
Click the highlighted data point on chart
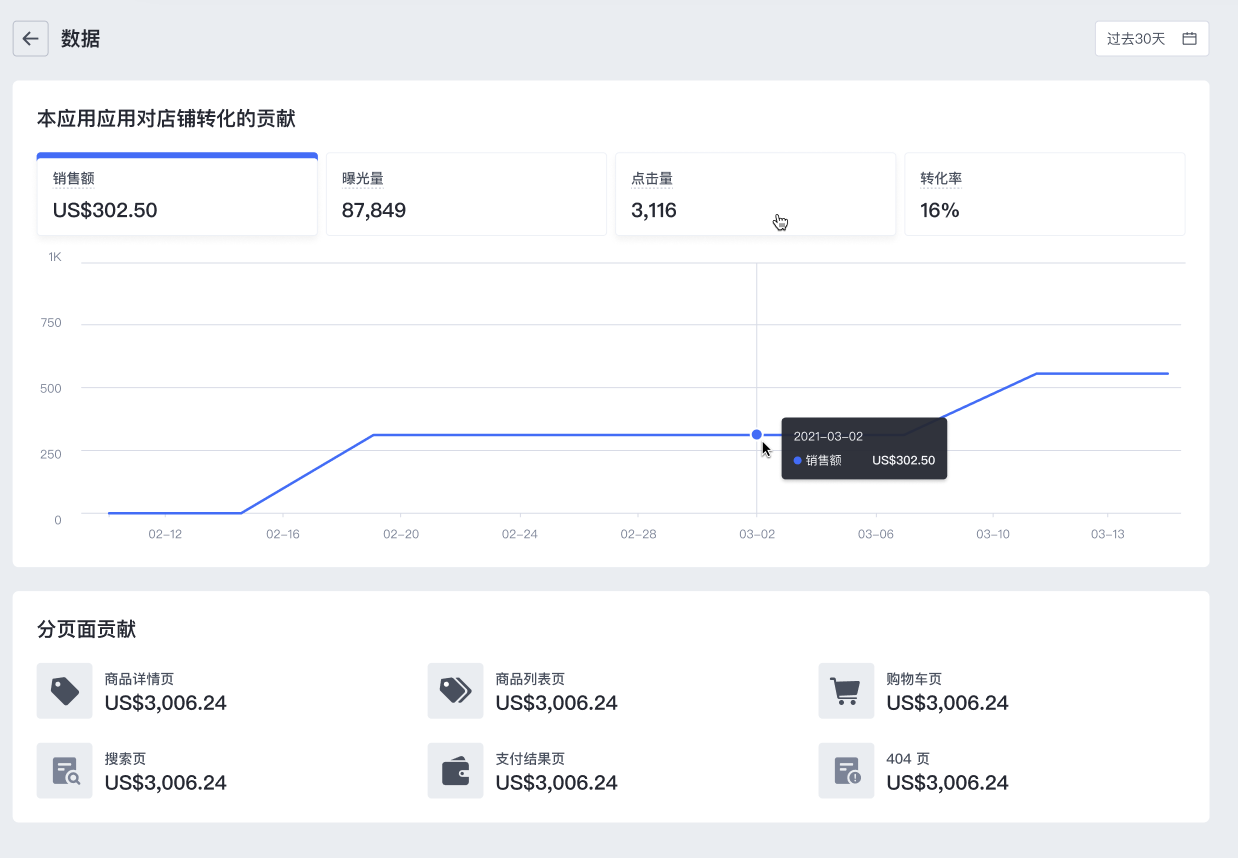(x=756, y=434)
